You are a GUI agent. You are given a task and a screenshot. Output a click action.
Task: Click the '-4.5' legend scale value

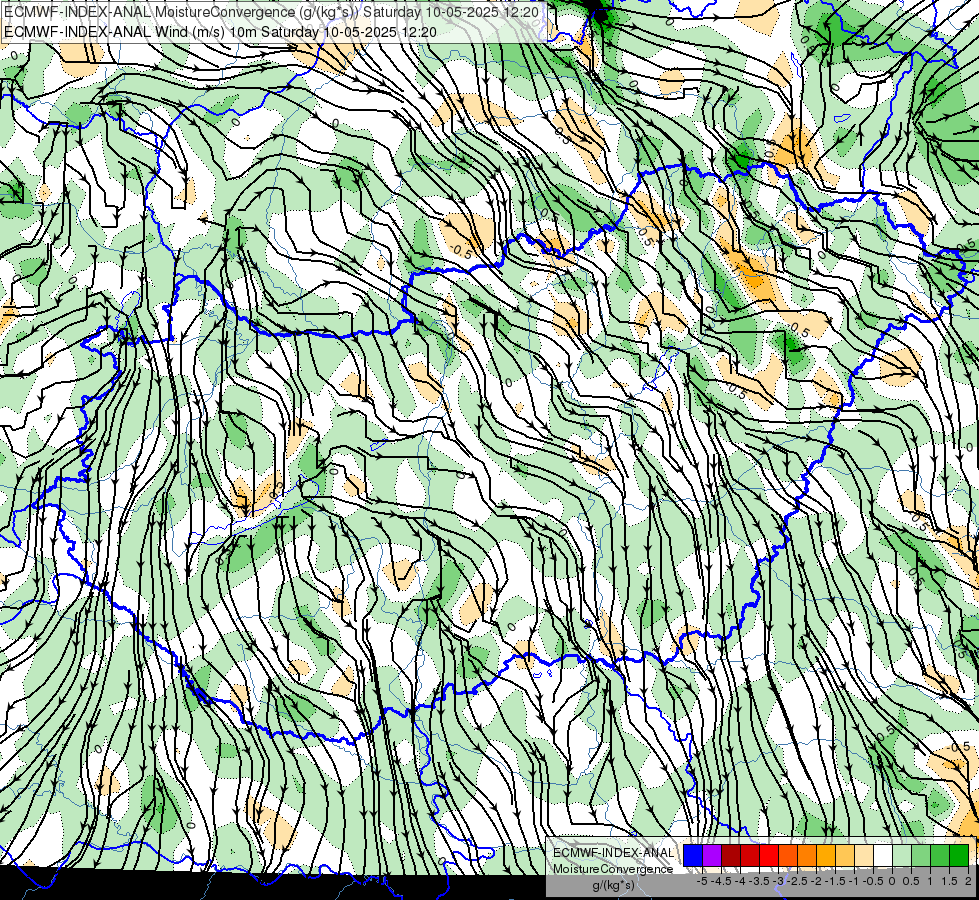[x=721, y=881]
